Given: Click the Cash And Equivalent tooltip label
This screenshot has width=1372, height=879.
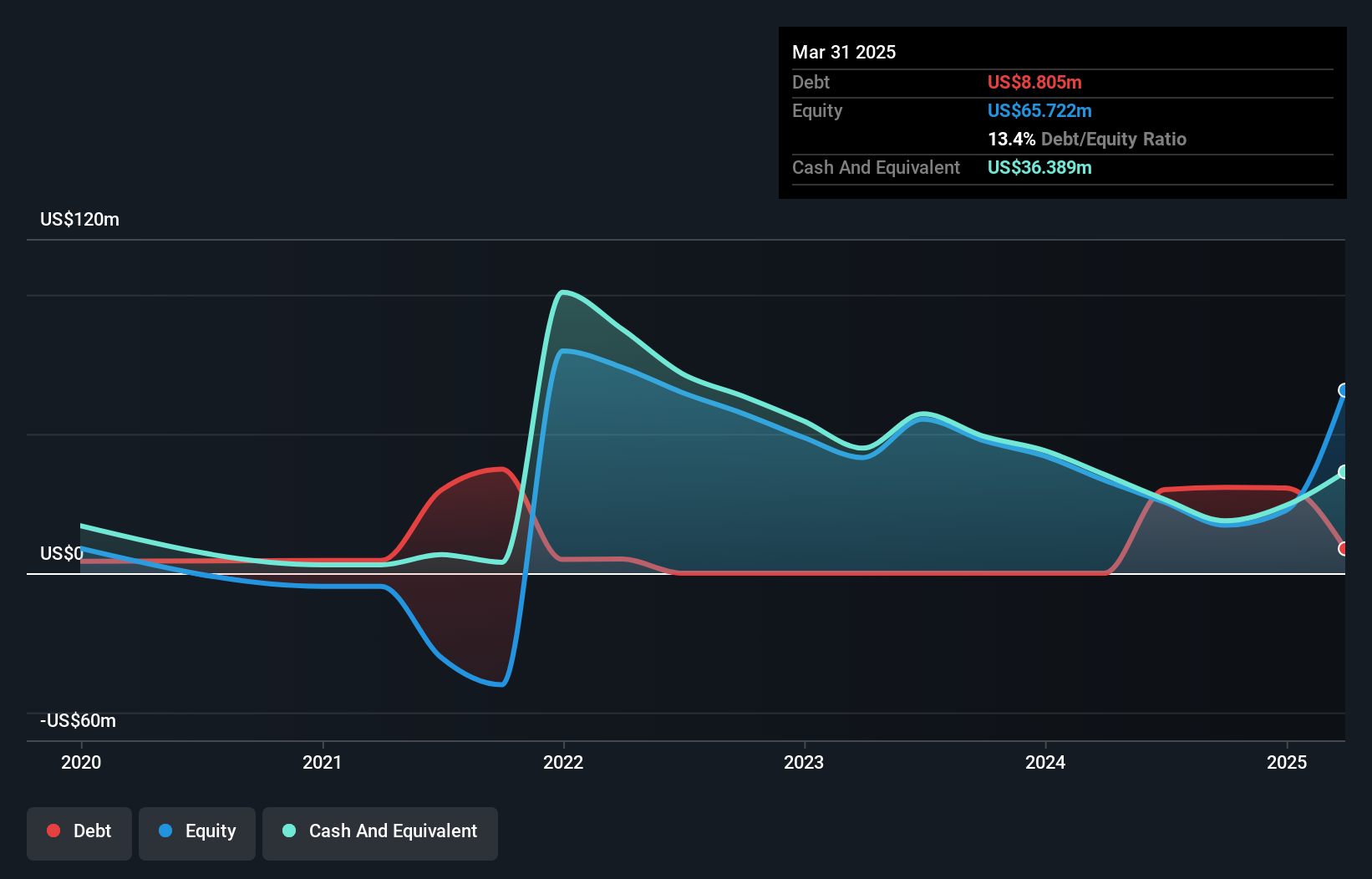Looking at the screenshot, I should [876, 167].
